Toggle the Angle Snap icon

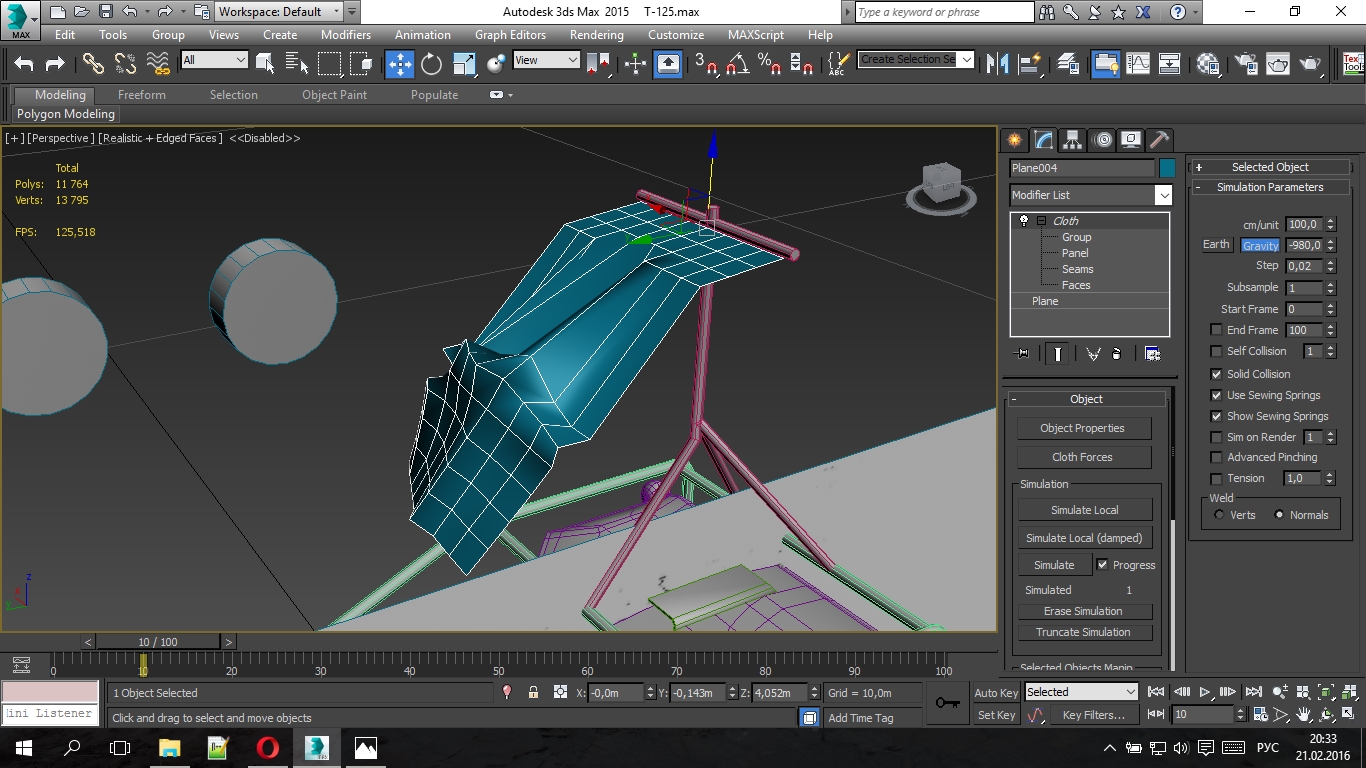738,64
